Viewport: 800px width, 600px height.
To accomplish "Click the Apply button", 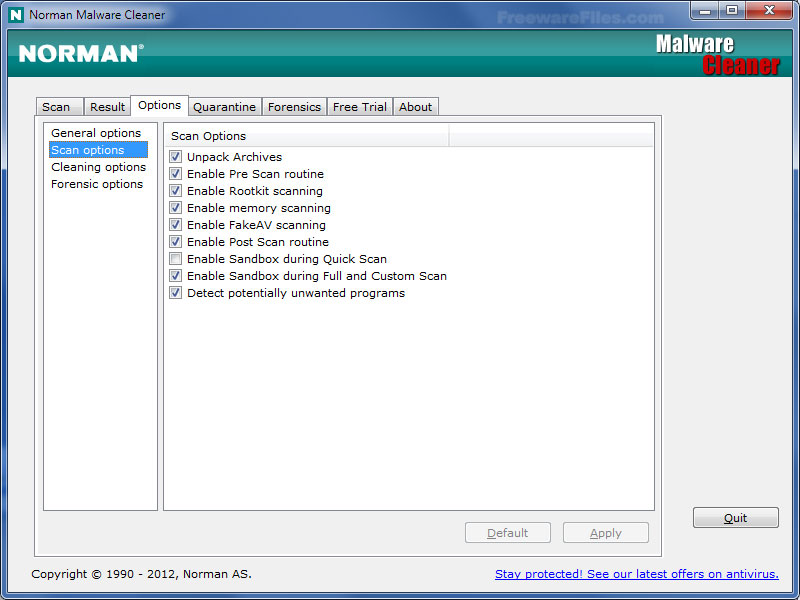I will [606, 533].
